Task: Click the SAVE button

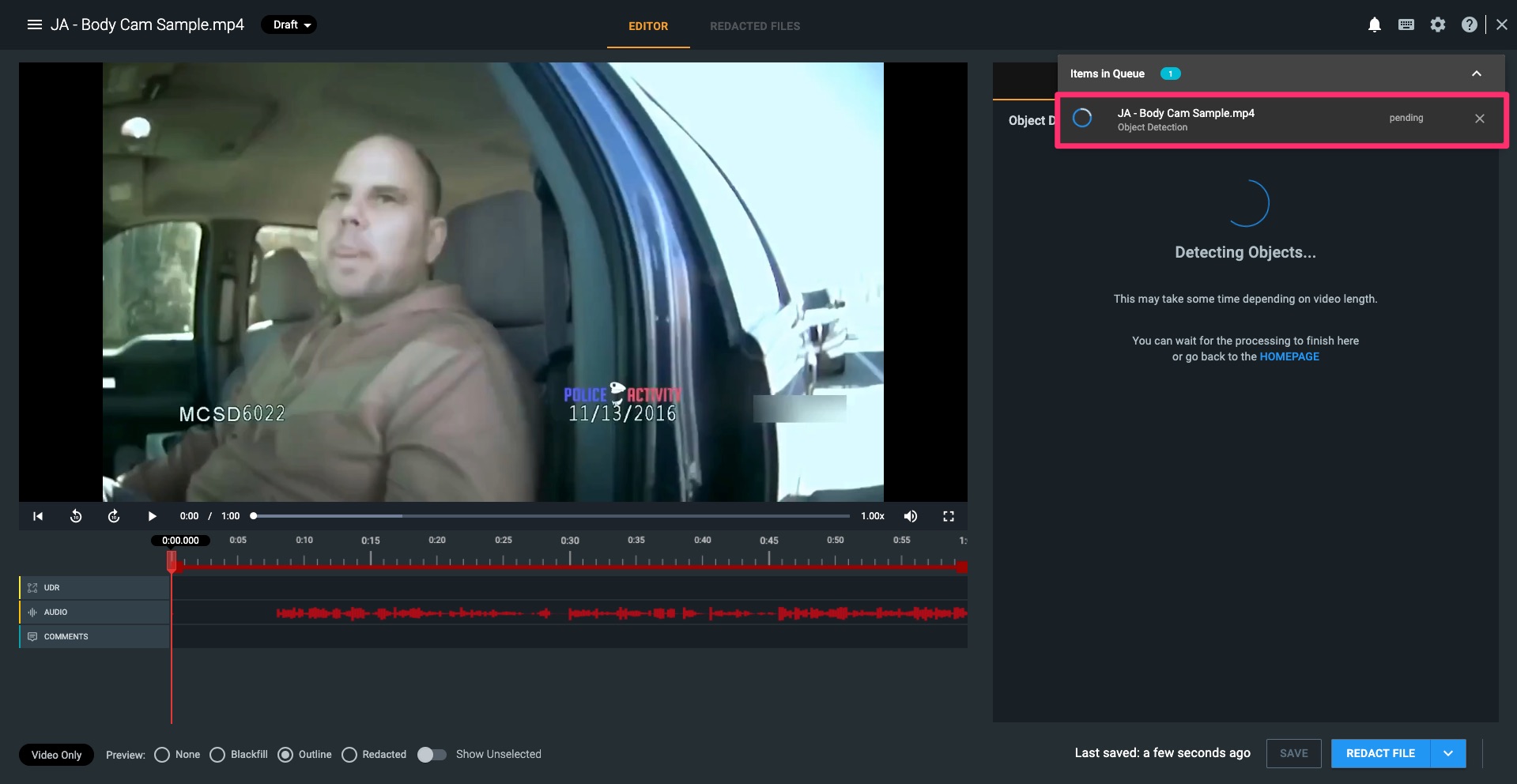Action: [1293, 753]
